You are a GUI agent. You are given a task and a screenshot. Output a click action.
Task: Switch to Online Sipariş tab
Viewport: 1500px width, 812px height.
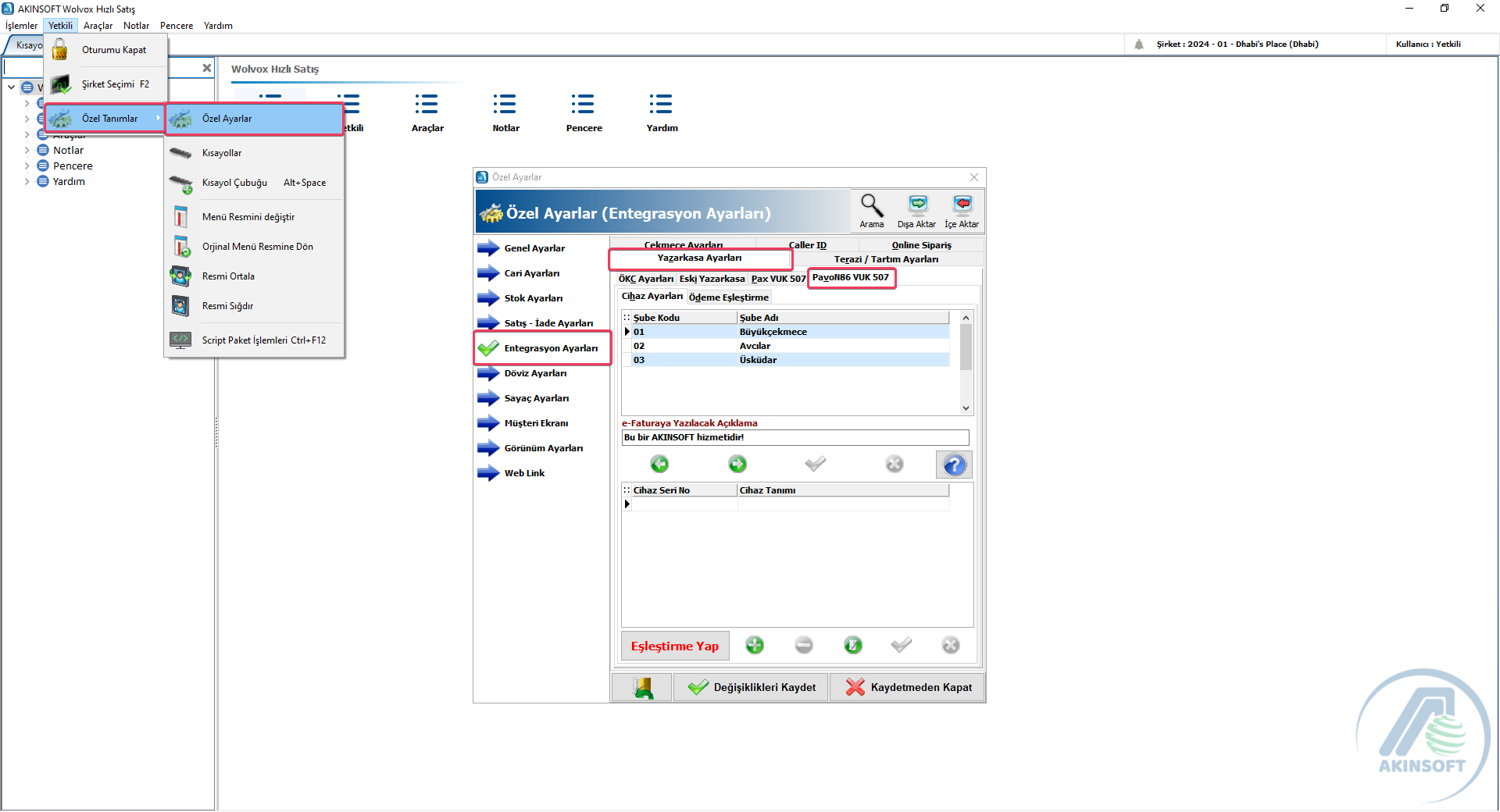[921, 245]
